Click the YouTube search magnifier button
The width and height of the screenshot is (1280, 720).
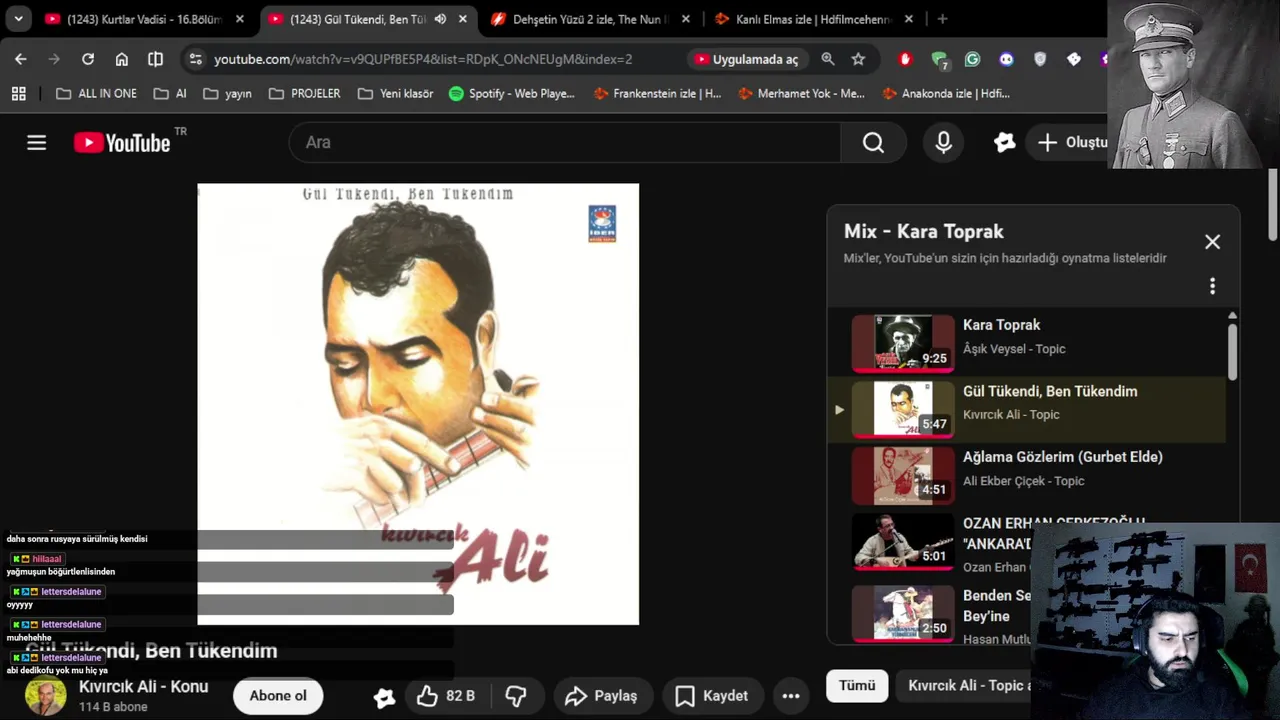[873, 143]
